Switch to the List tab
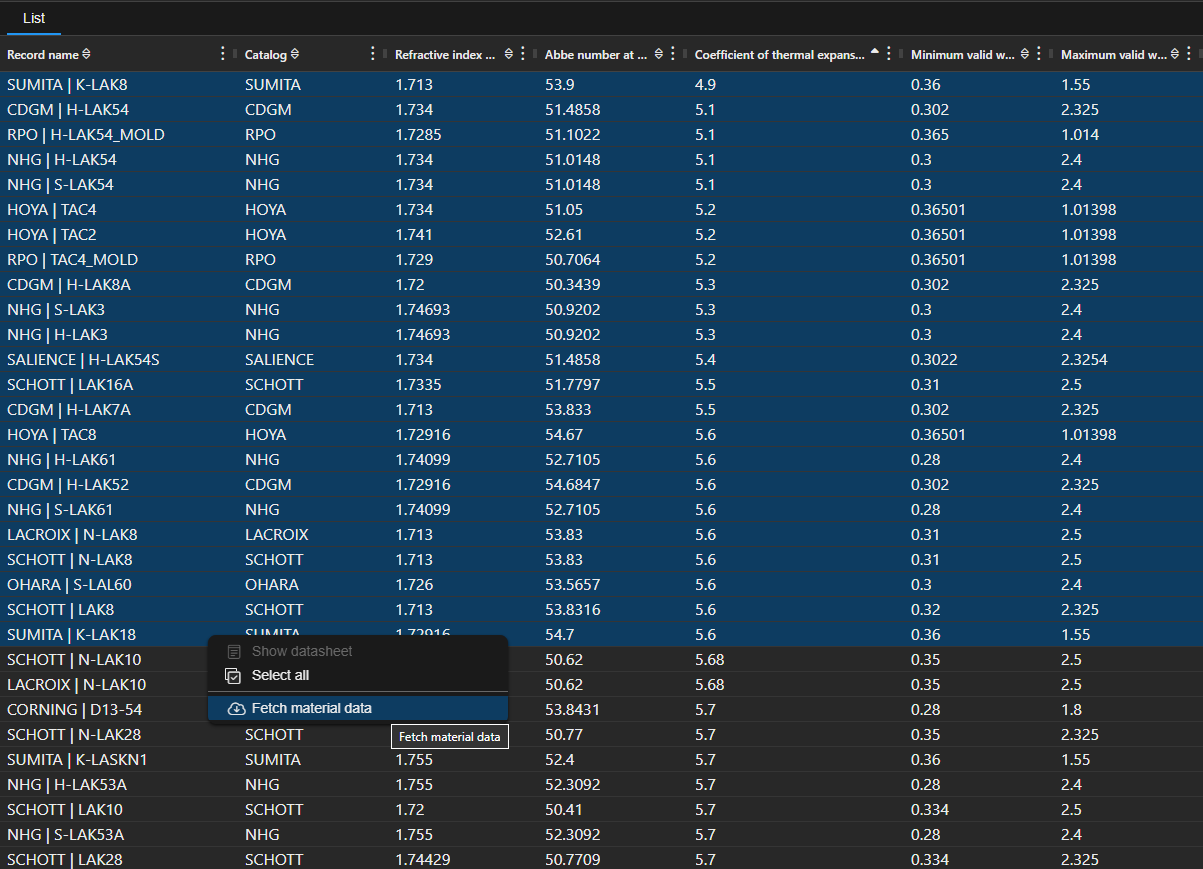 tap(34, 18)
